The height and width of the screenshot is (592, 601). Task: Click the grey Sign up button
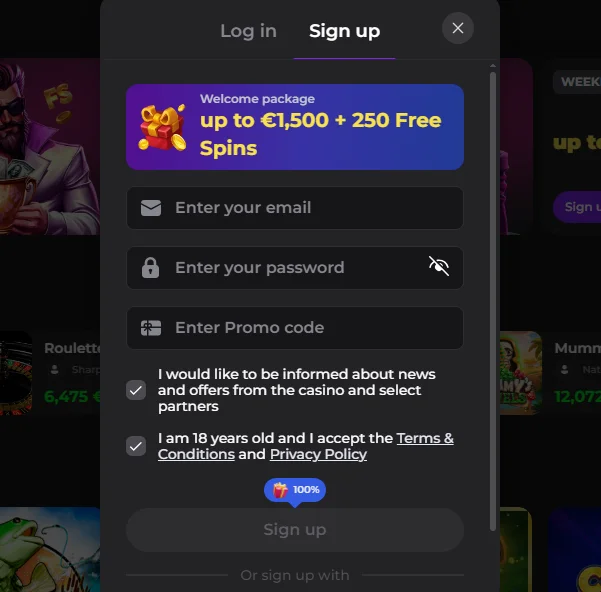[295, 530]
